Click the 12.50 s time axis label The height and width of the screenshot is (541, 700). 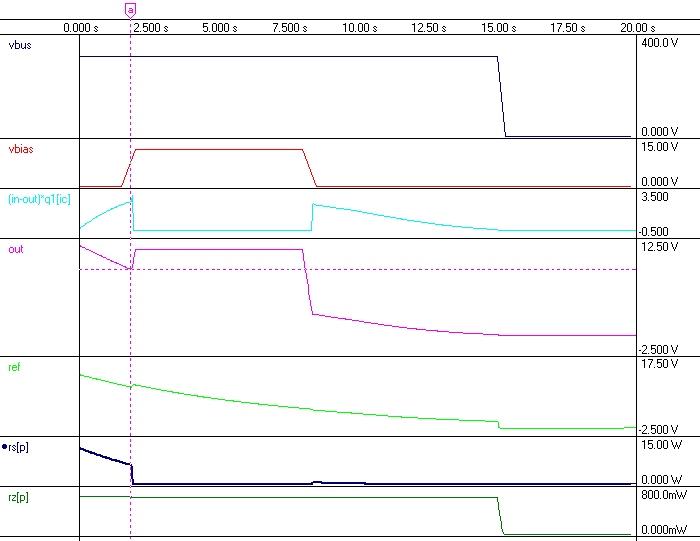click(x=429, y=28)
